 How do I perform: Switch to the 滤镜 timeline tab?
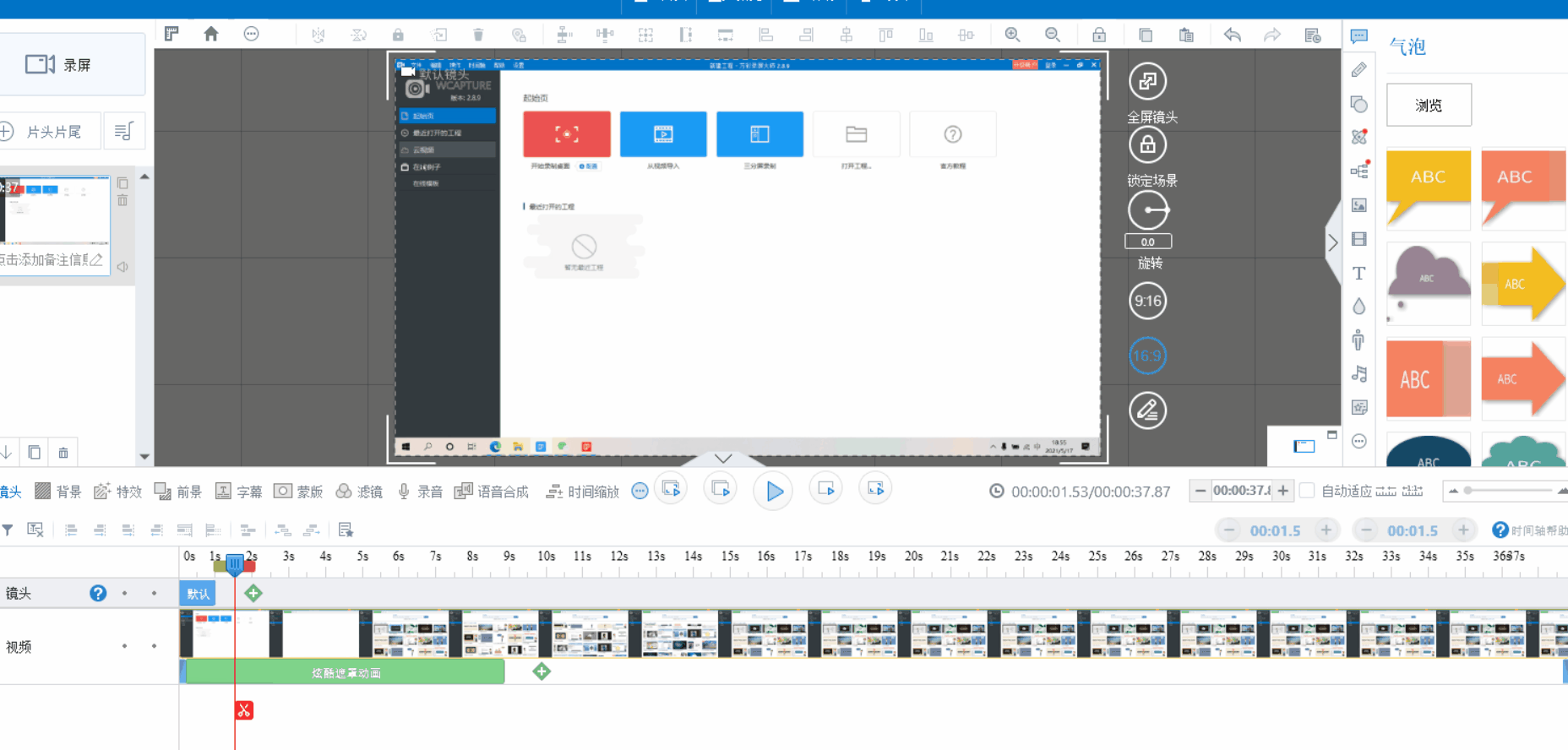[359, 492]
